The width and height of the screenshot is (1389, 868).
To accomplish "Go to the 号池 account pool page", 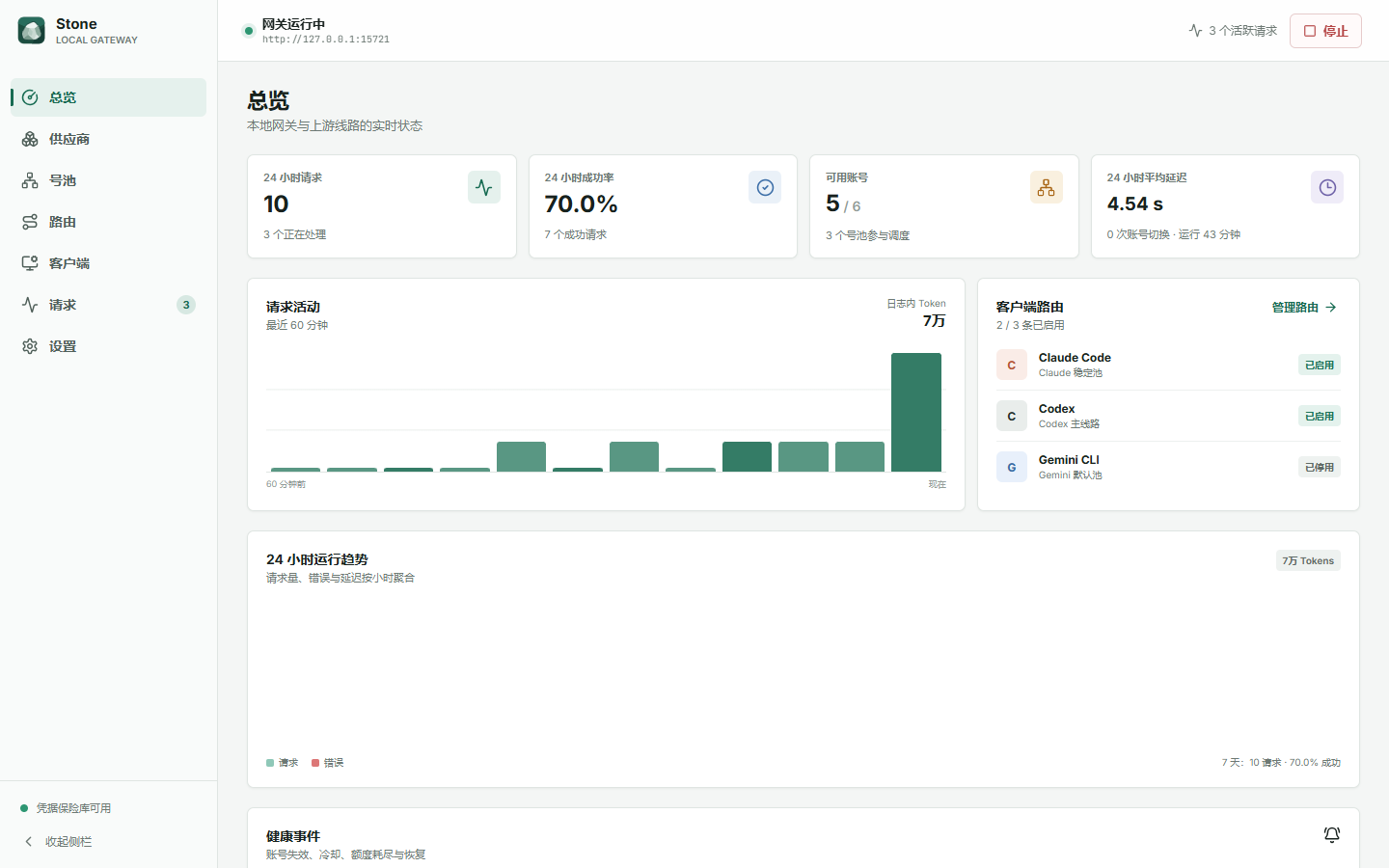I will 108,180.
